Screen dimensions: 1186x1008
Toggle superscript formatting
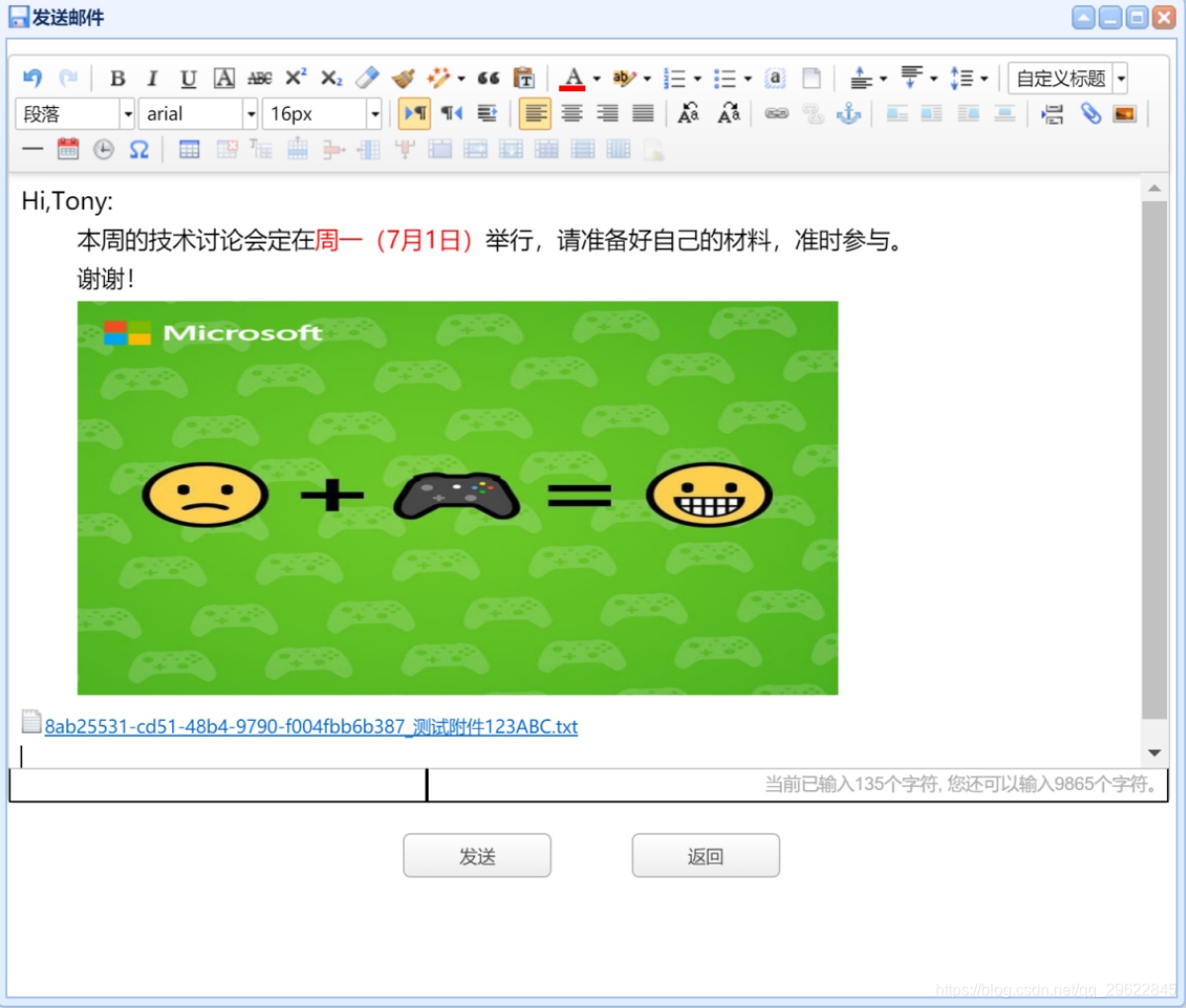pos(295,78)
